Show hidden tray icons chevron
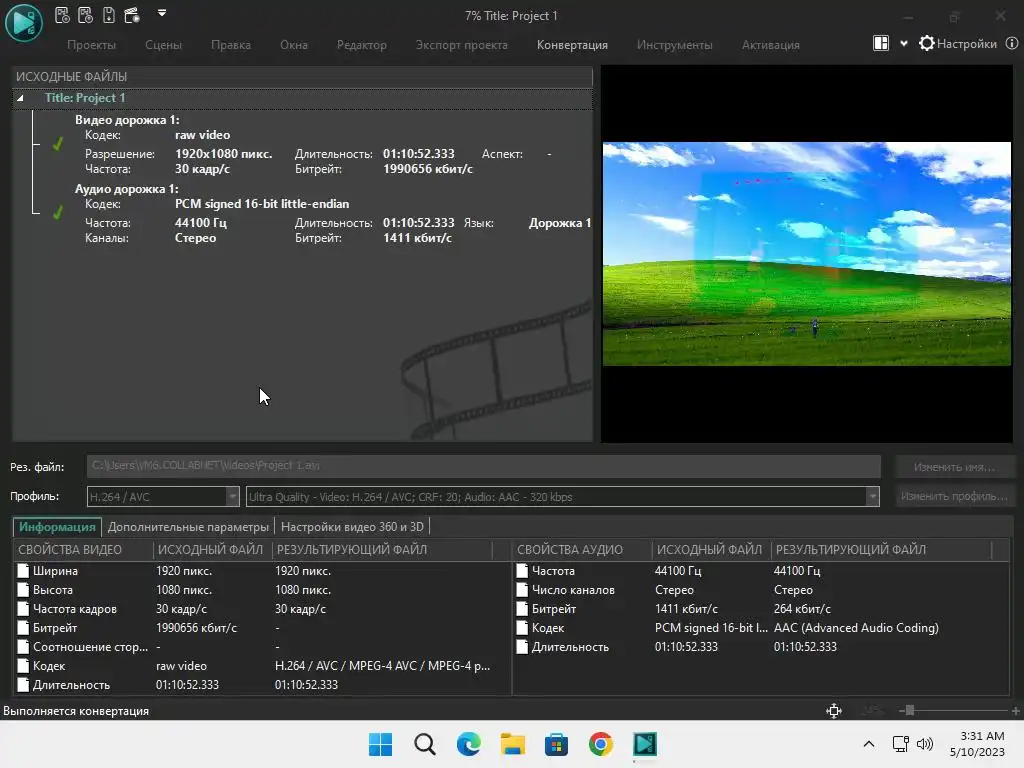This screenshot has height=768, width=1024. 869,744
